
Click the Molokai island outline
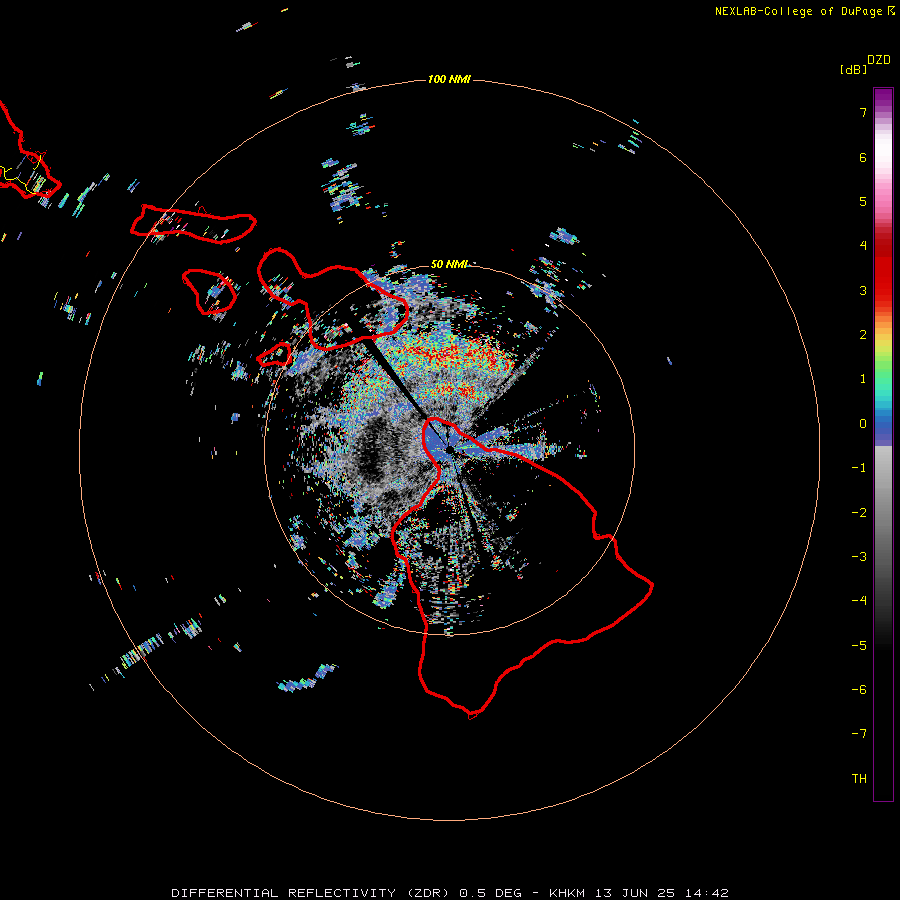193,224
